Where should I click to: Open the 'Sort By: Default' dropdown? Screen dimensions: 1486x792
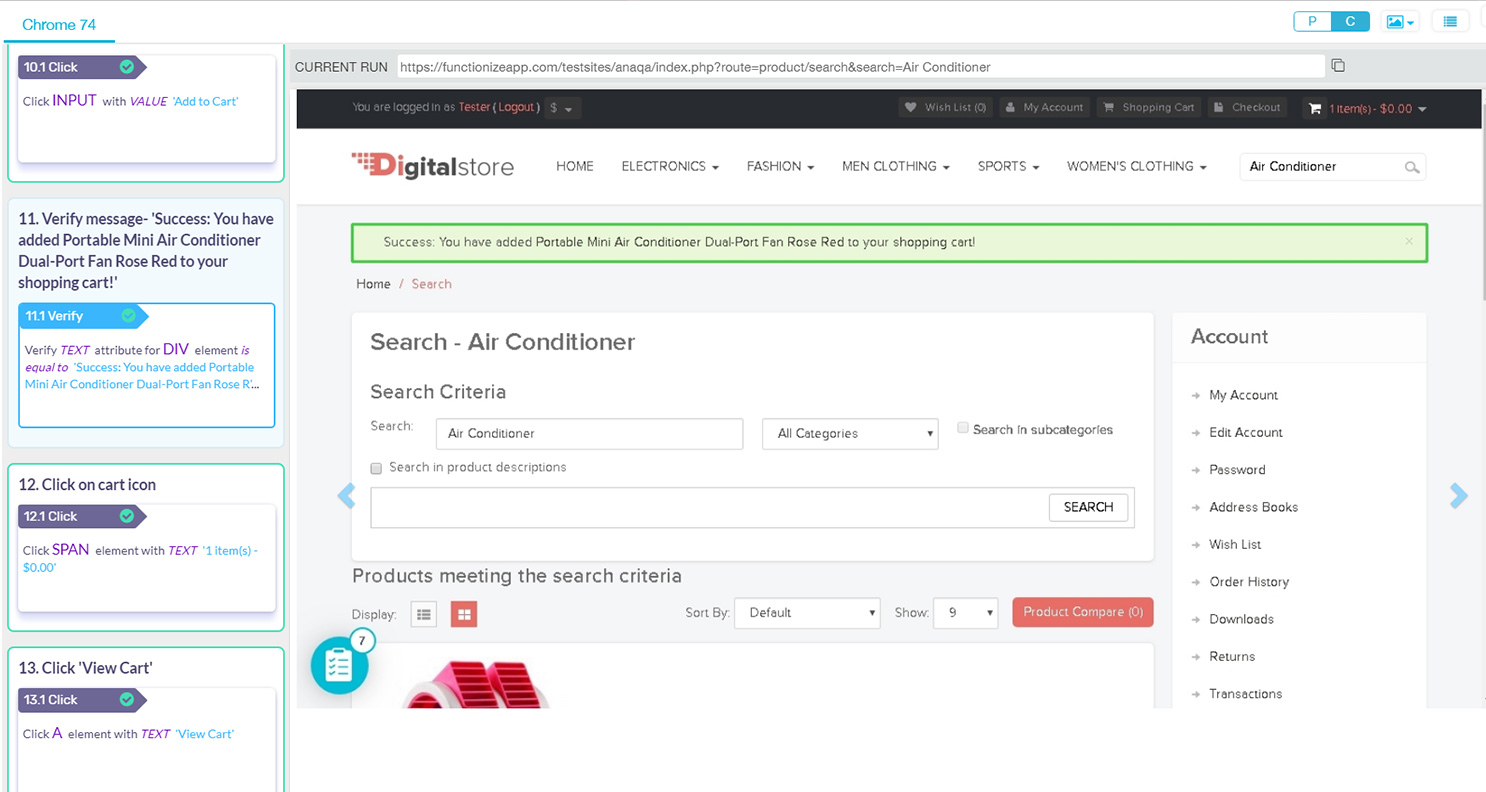806,613
